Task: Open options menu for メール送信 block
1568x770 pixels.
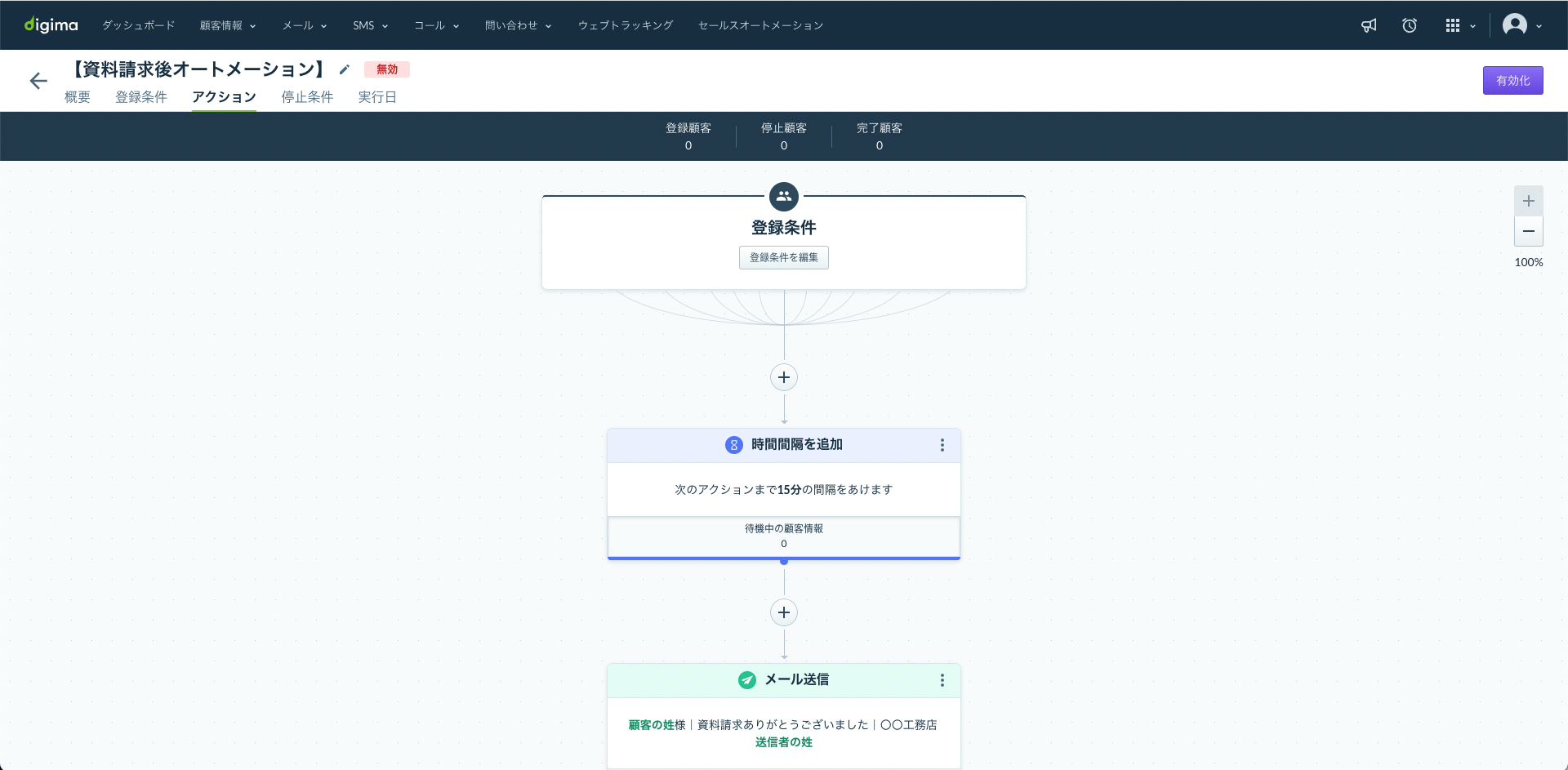Action: (x=942, y=680)
